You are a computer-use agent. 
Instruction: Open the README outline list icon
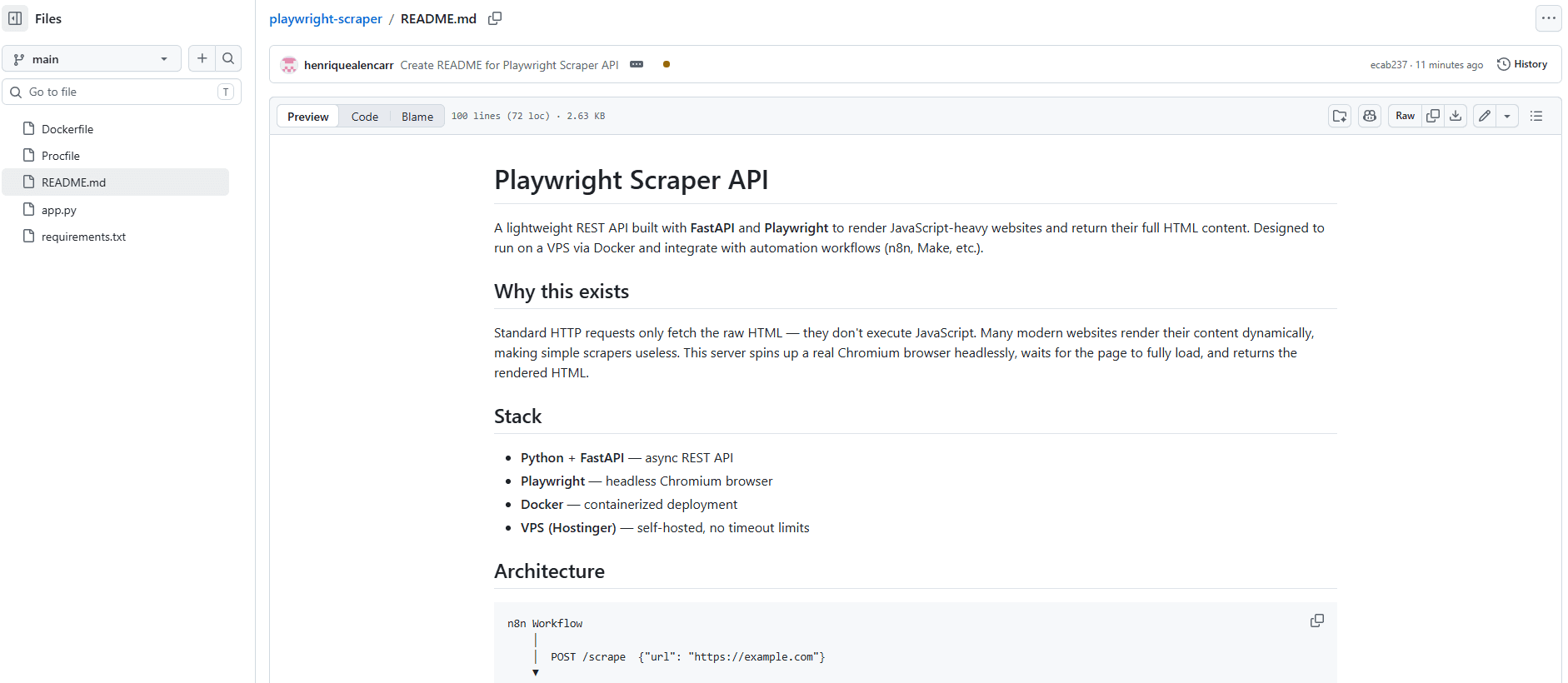[x=1536, y=116]
